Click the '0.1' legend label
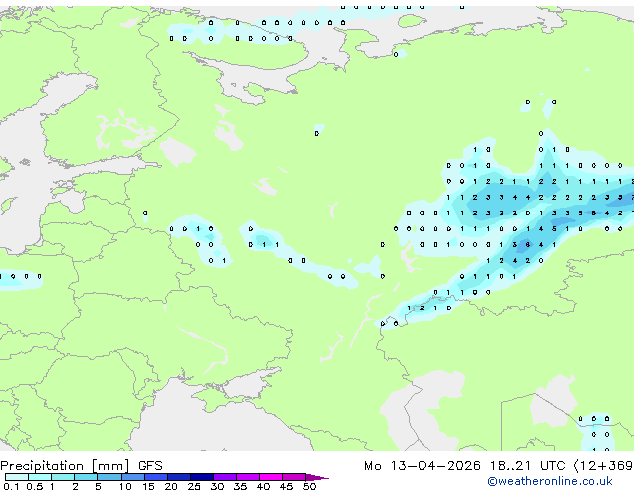The height and width of the screenshot is (490, 634). tap(11, 486)
